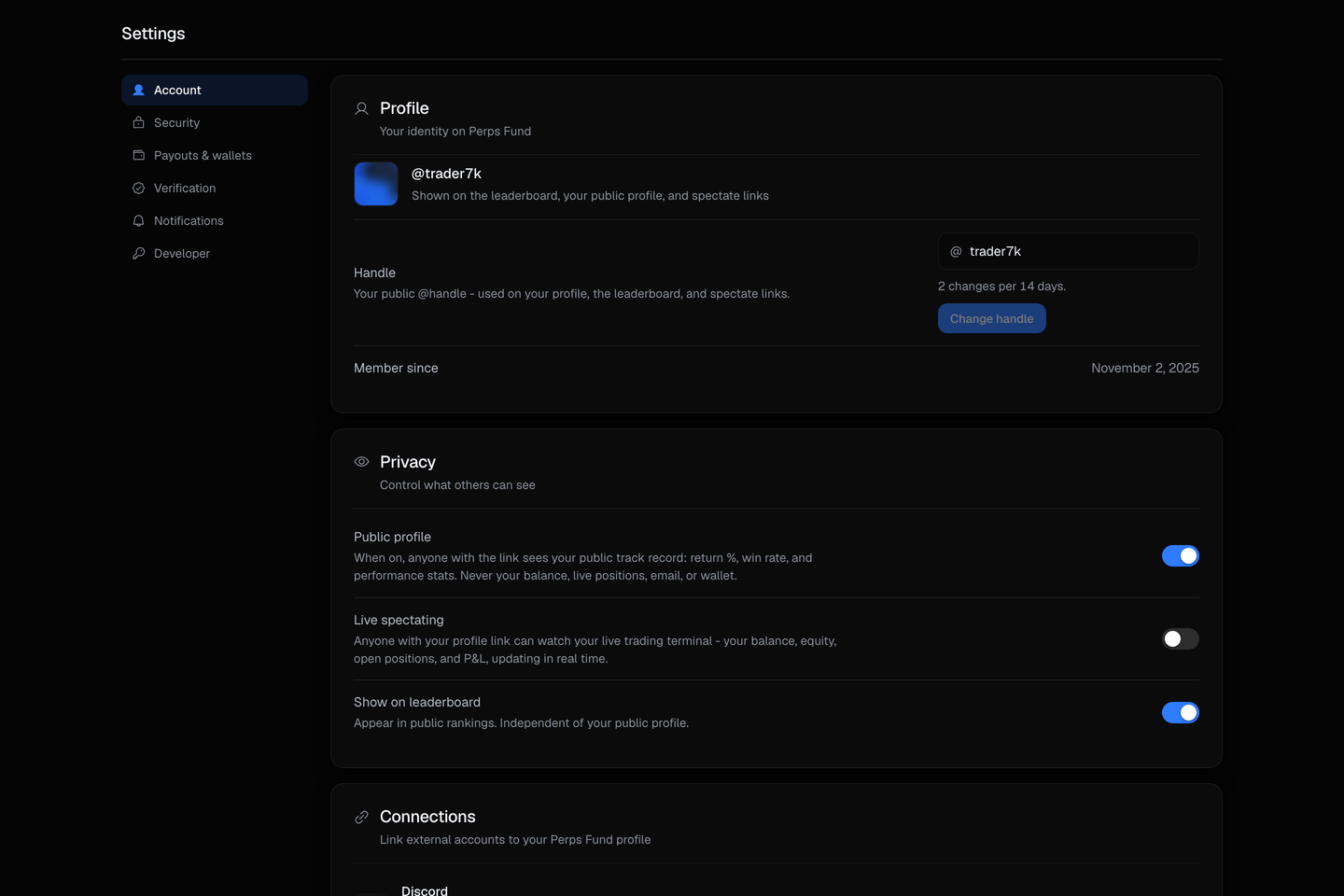The width and height of the screenshot is (1344, 896).
Task: Open the Account settings tab
Action: pos(215,91)
